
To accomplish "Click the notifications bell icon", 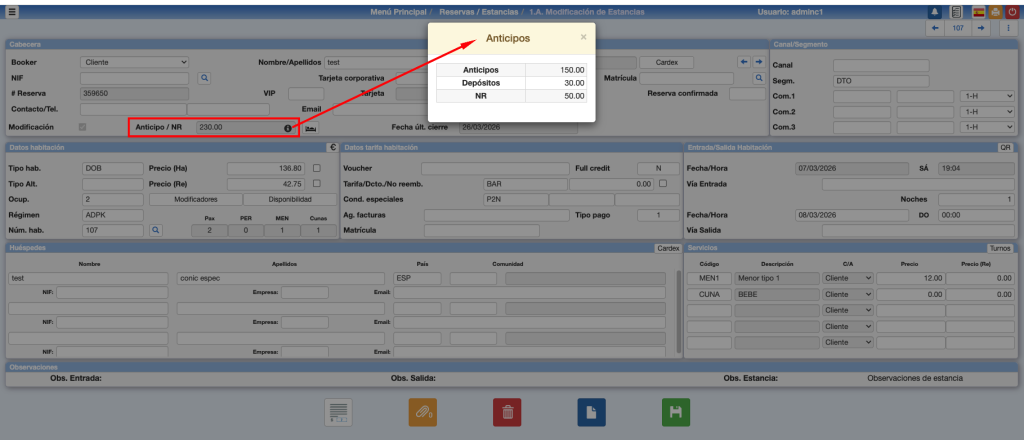I will 935,12.
